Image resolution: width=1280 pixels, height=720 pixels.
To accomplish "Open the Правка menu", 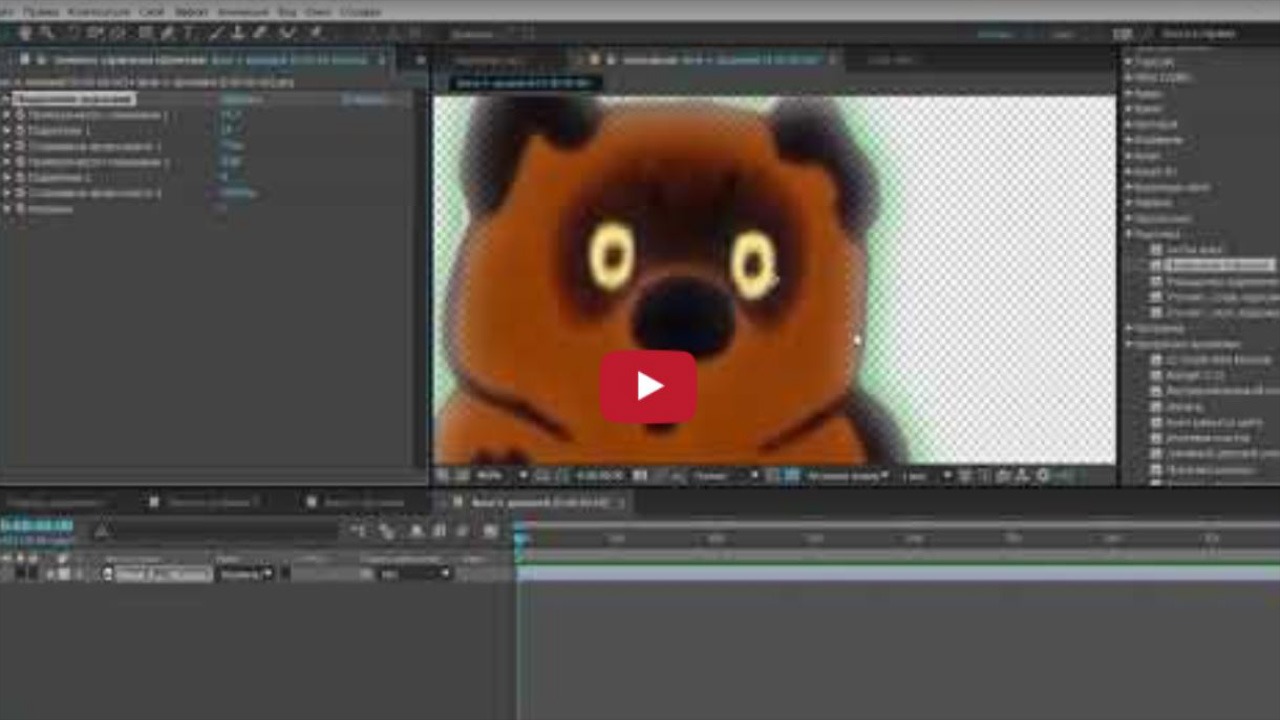I will 40,11.
